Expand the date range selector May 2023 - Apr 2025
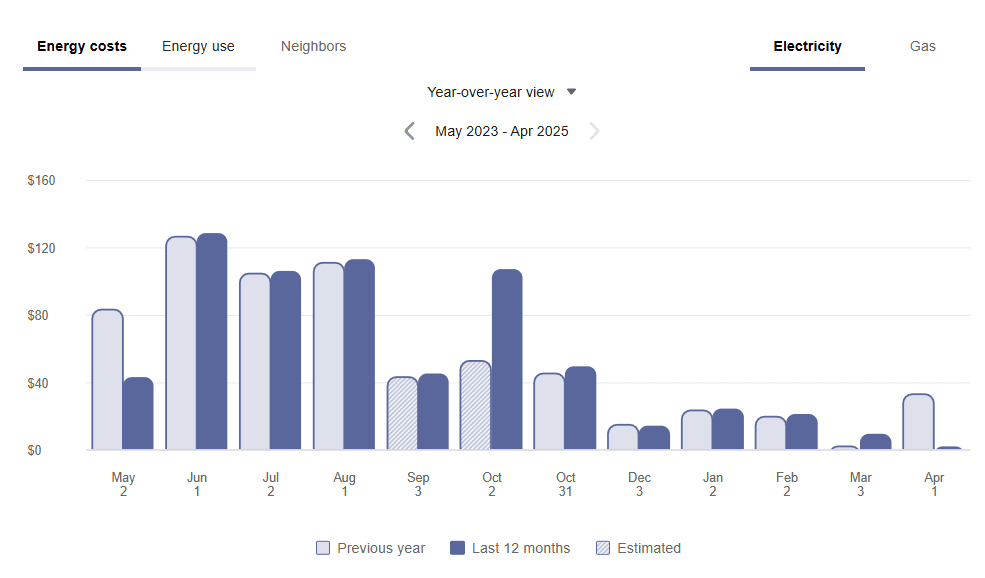Screen dimensions: 985x578 click(501, 130)
